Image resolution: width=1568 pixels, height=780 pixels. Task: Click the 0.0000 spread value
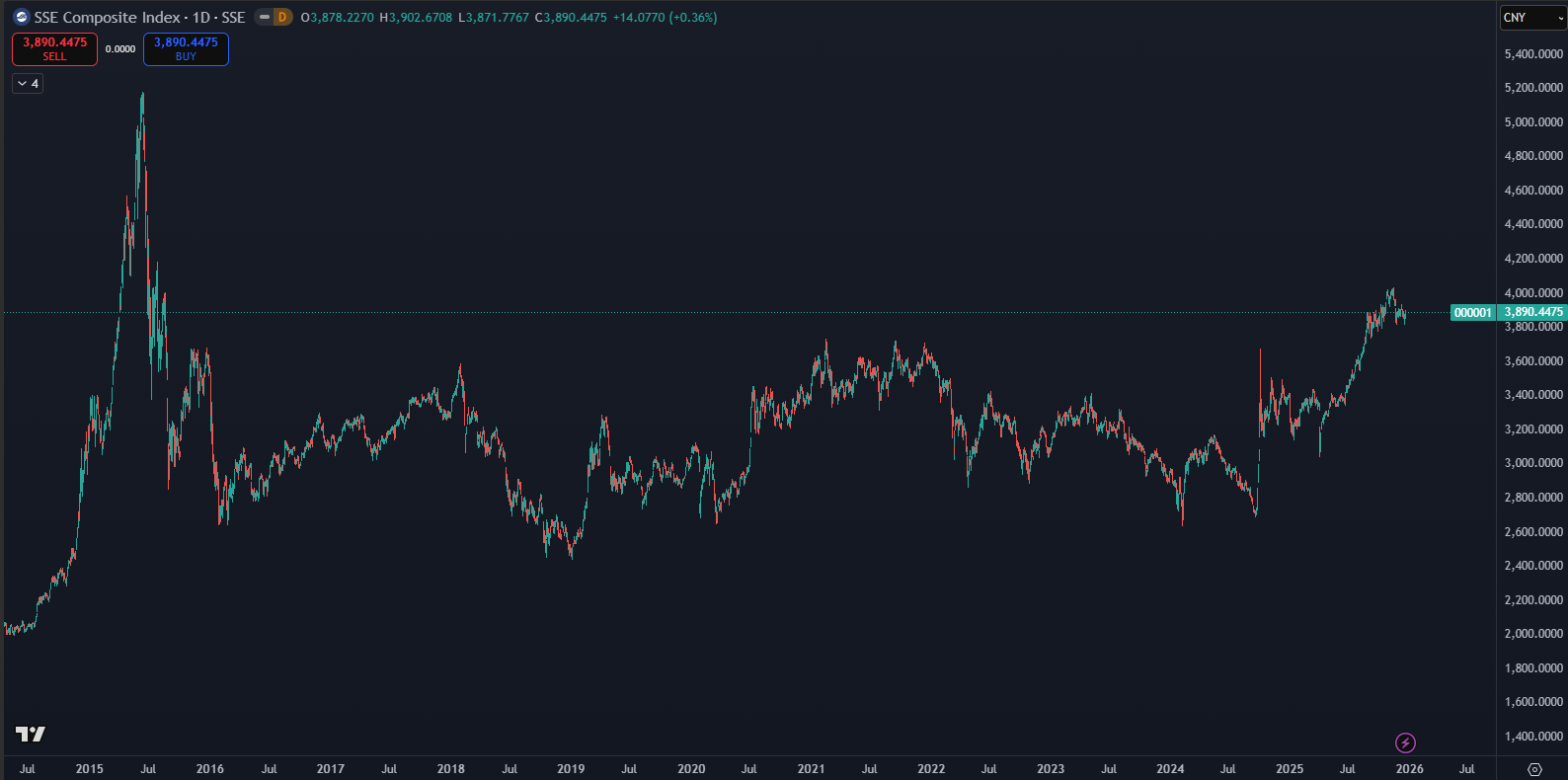[120, 49]
